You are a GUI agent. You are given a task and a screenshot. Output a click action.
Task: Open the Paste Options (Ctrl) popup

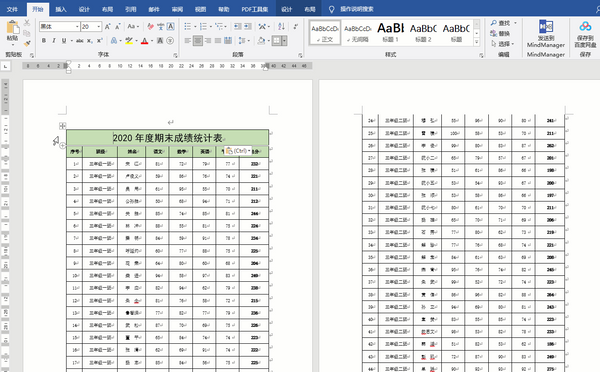pyautogui.click(x=238, y=151)
